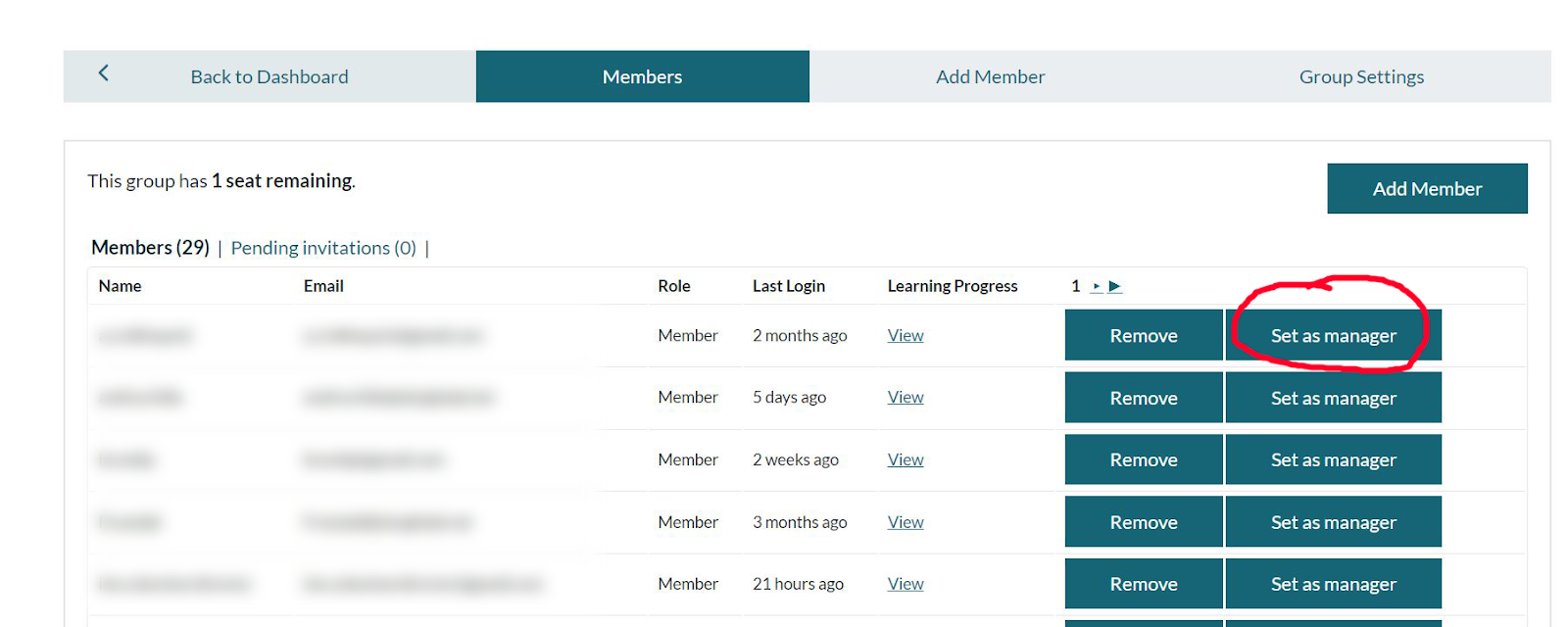
Task: Open the Group Settings tab
Action: (x=1361, y=76)
